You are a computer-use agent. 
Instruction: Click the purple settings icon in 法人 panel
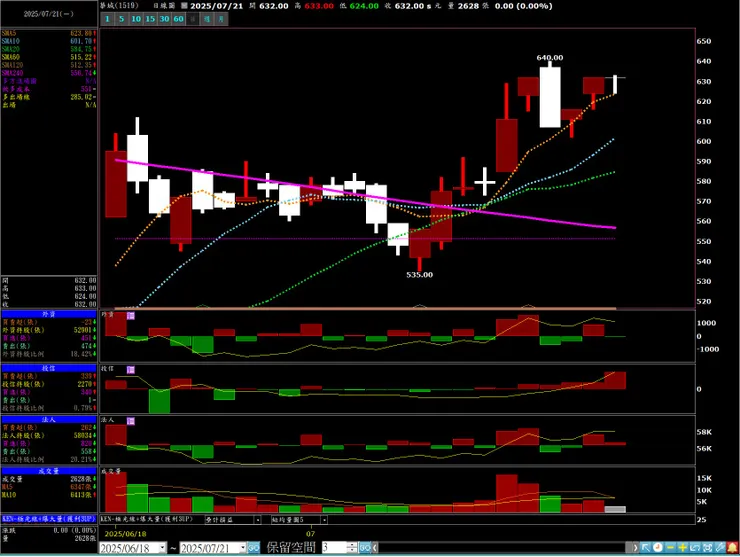(131, 421)
